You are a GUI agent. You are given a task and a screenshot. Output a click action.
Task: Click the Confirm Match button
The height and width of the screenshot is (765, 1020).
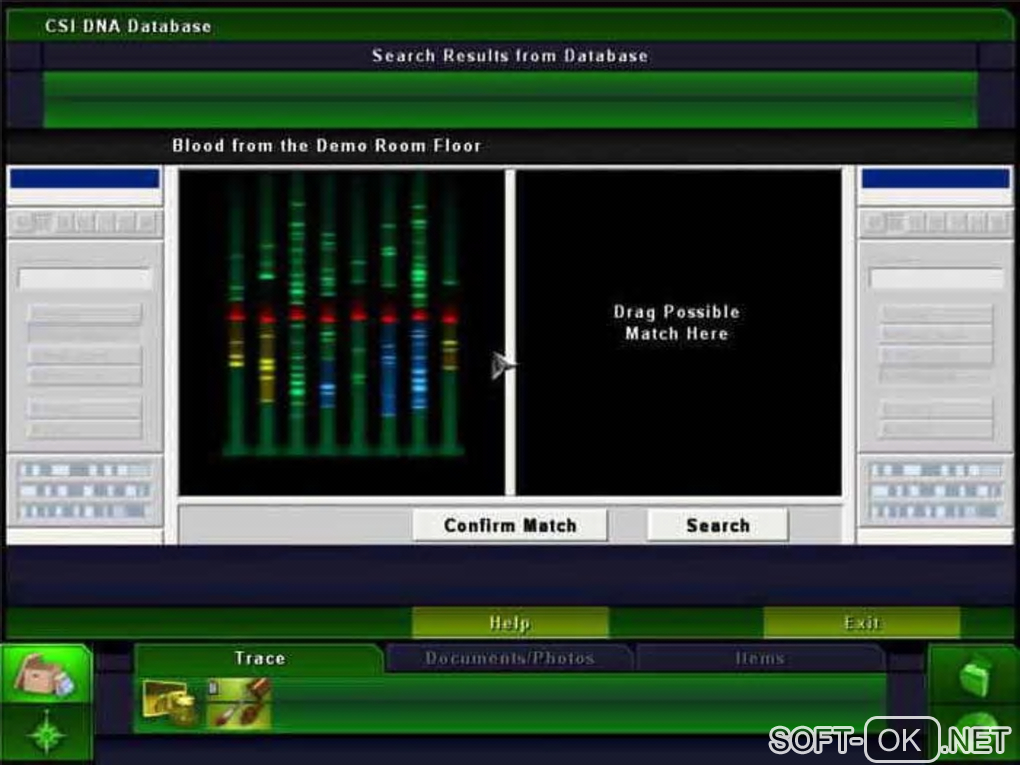(x=510, y=525)
